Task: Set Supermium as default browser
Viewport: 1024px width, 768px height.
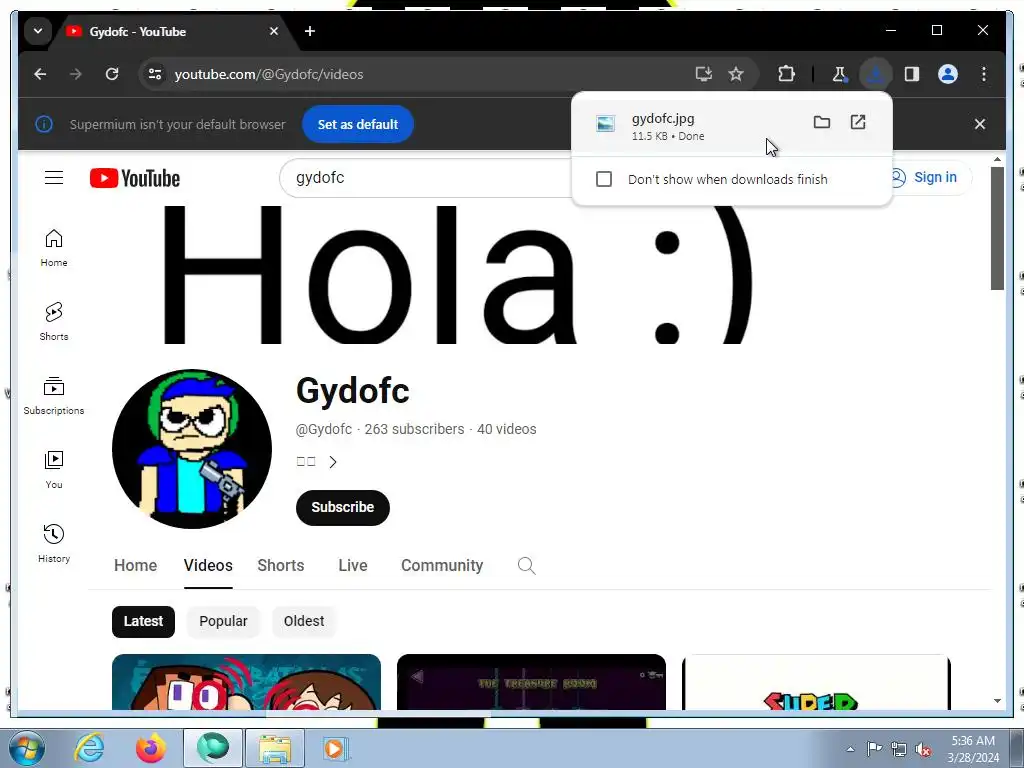Action: tap(358, 124)
